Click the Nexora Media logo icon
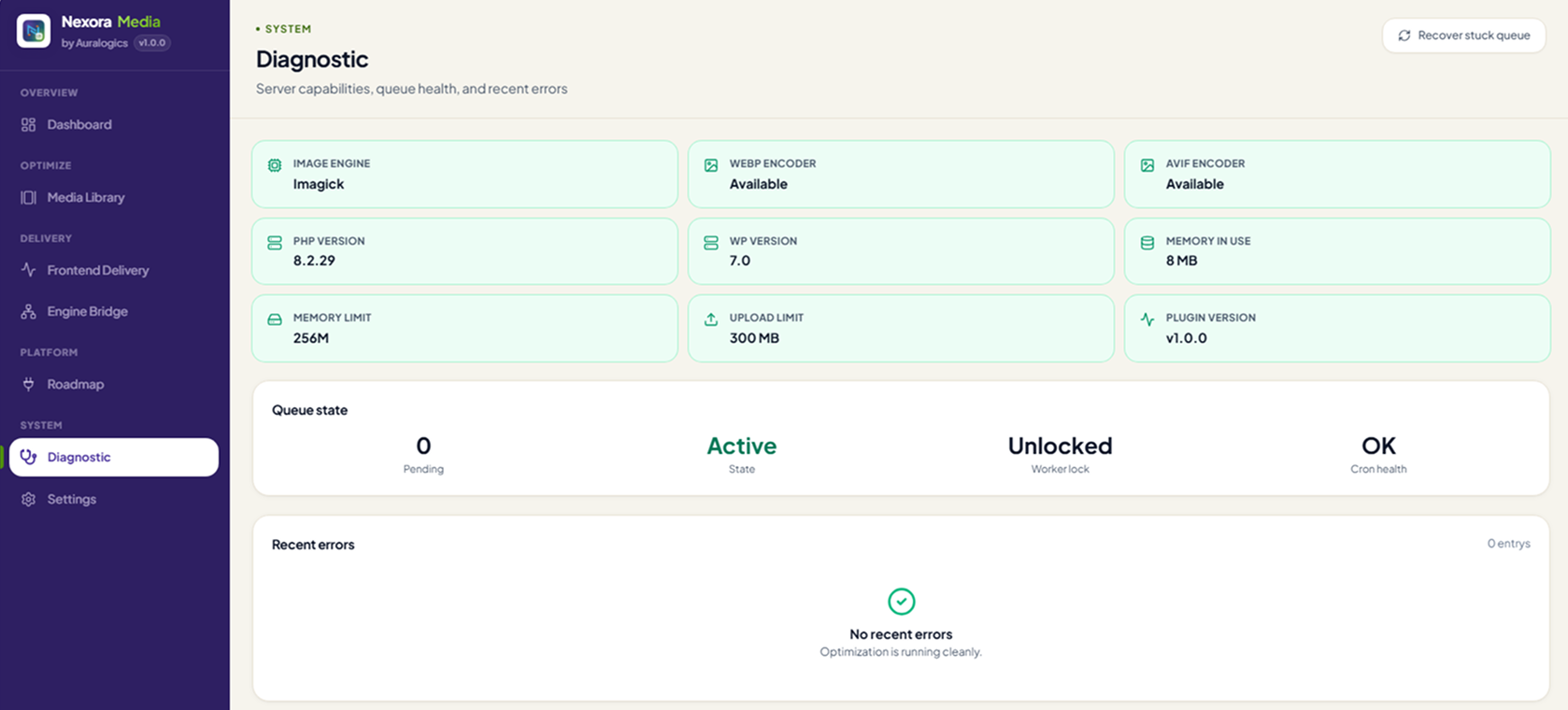The width and height of the screenshot is (1568, 710). tap(34, 31)
